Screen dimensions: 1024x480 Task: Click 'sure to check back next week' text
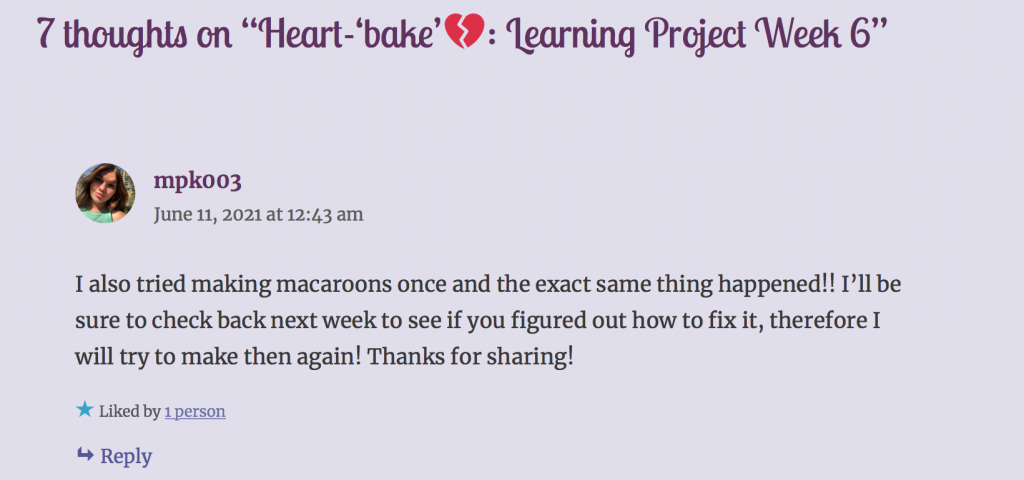point(227,321)
